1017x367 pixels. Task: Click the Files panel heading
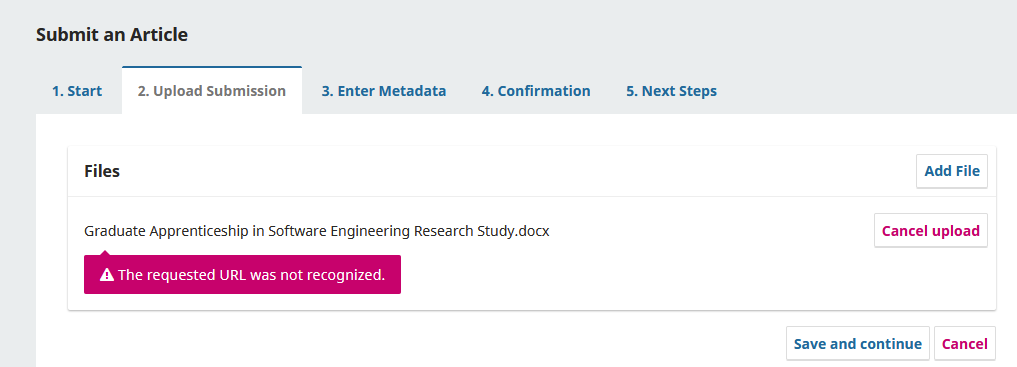tap(102, 171)
